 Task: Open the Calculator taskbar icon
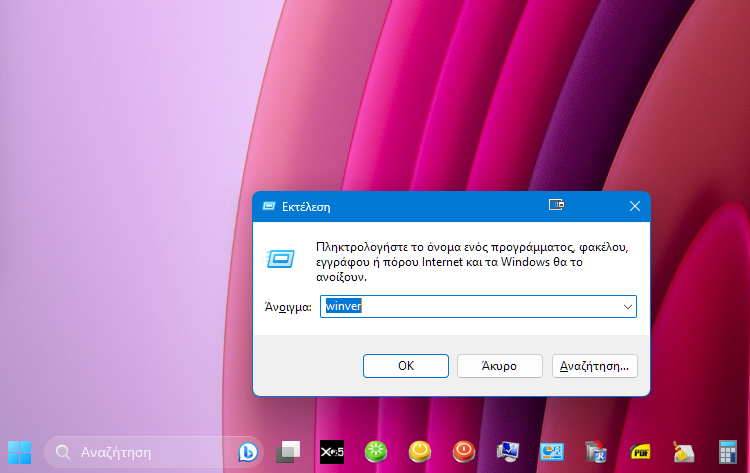(x=728, y=452)
